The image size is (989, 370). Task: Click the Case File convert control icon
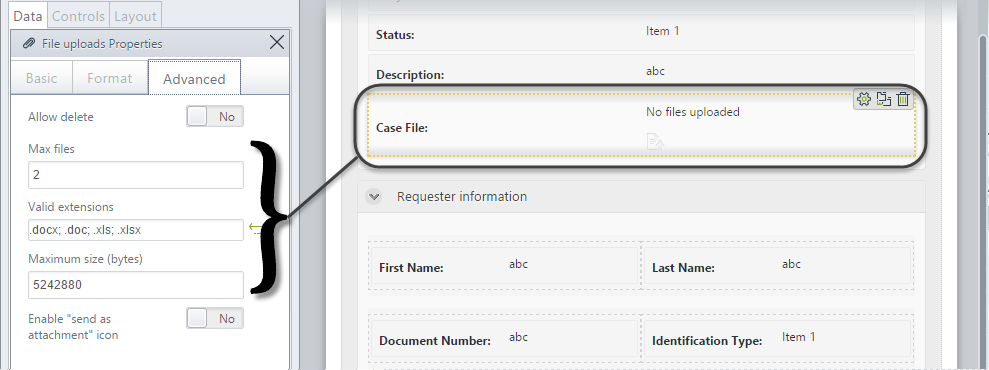[x=884, y=99]
